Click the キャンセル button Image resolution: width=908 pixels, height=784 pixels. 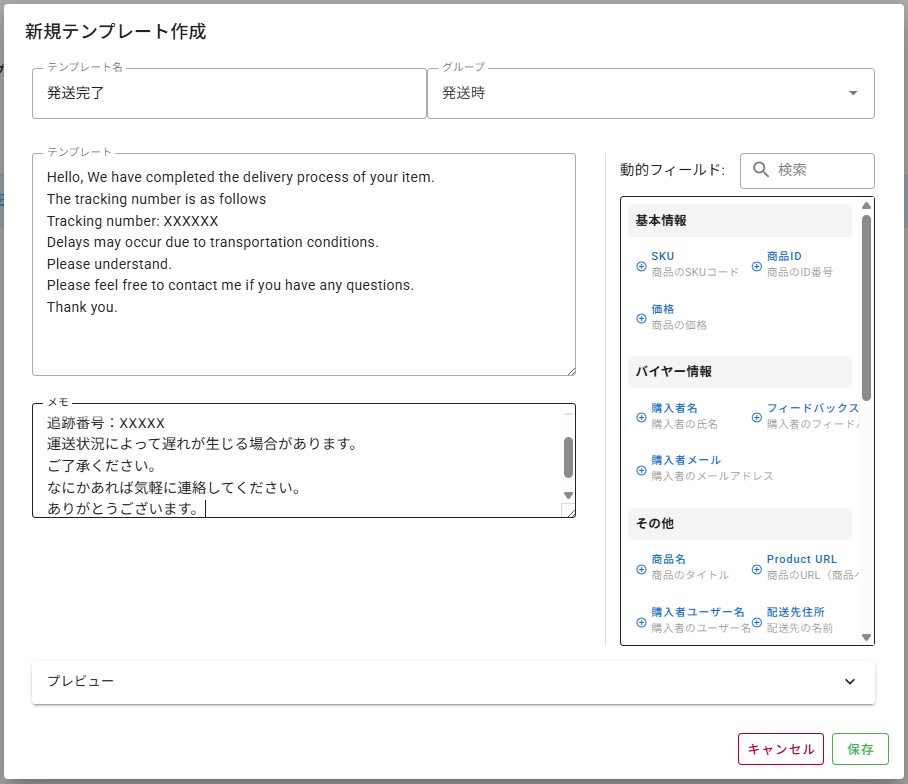(x=781, y=748)
